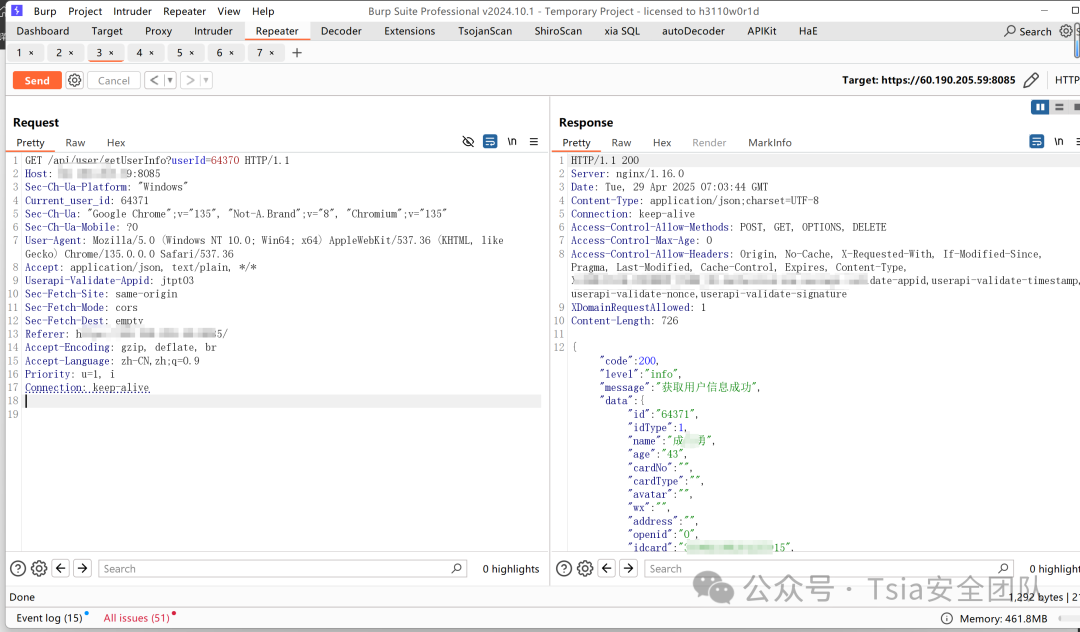Open the TsojanScan extension tab

point(485,31)
